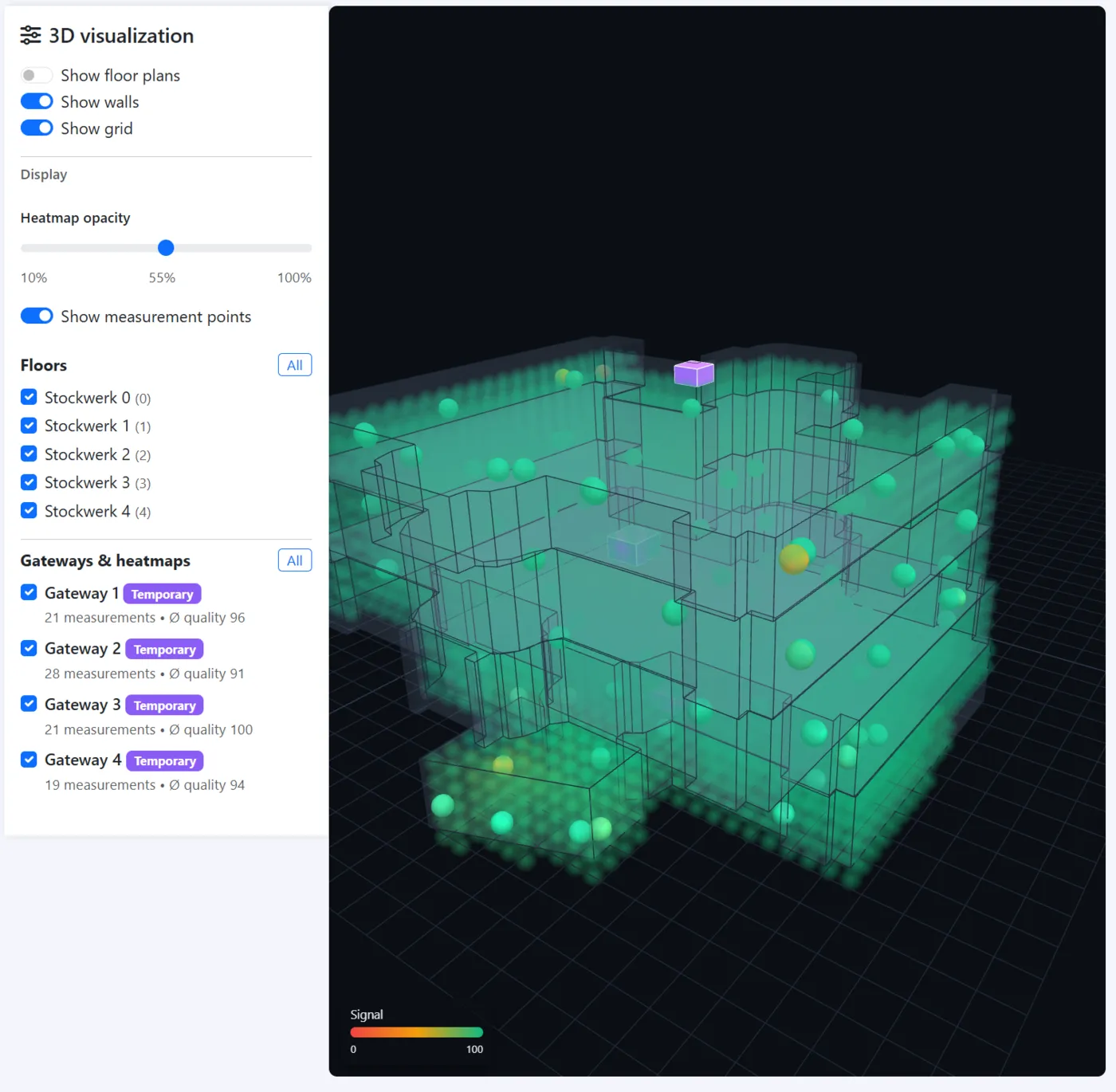Select the purple gateway cube on the roof
1116x1092 pixels.
(694, 373)
